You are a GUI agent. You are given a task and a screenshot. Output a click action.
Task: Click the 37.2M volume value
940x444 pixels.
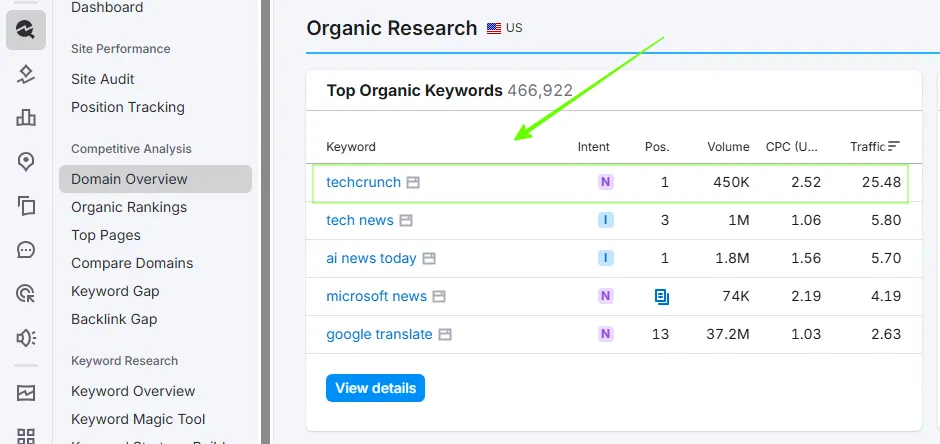click(727, 334)
